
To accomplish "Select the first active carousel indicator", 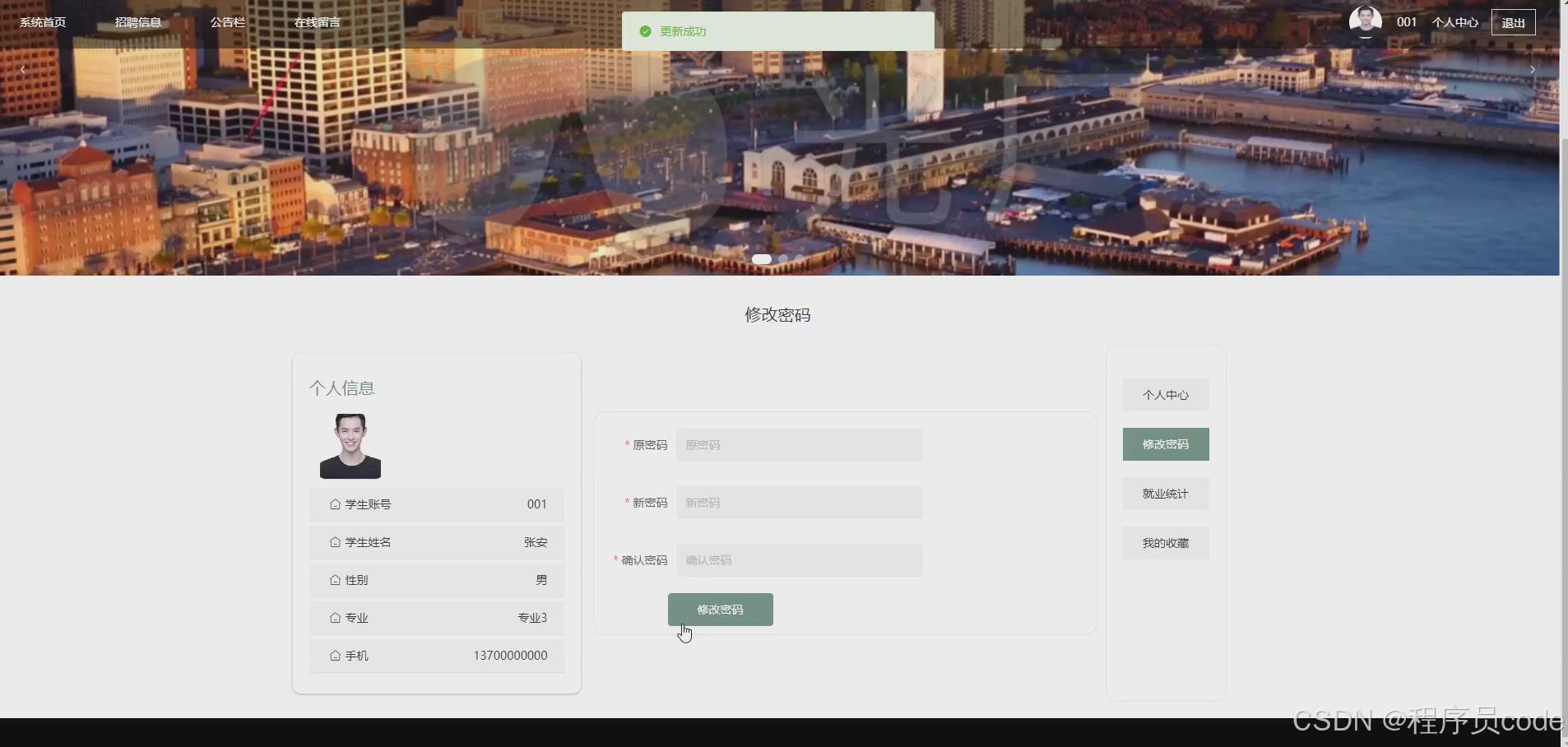I will 762,259.
